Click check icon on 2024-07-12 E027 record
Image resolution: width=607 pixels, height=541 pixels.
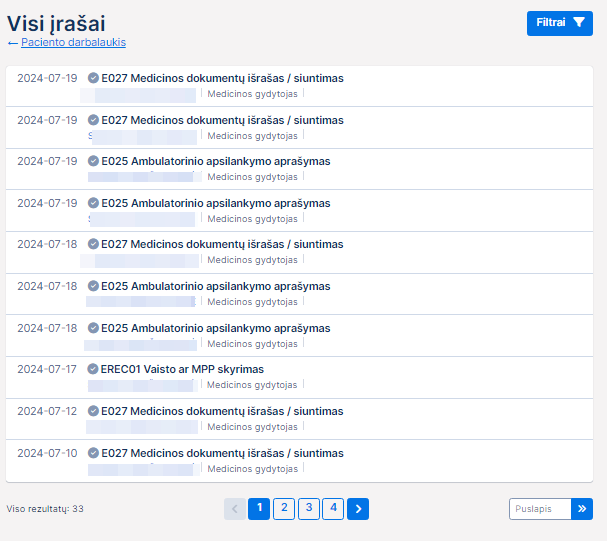click(93, 411)
